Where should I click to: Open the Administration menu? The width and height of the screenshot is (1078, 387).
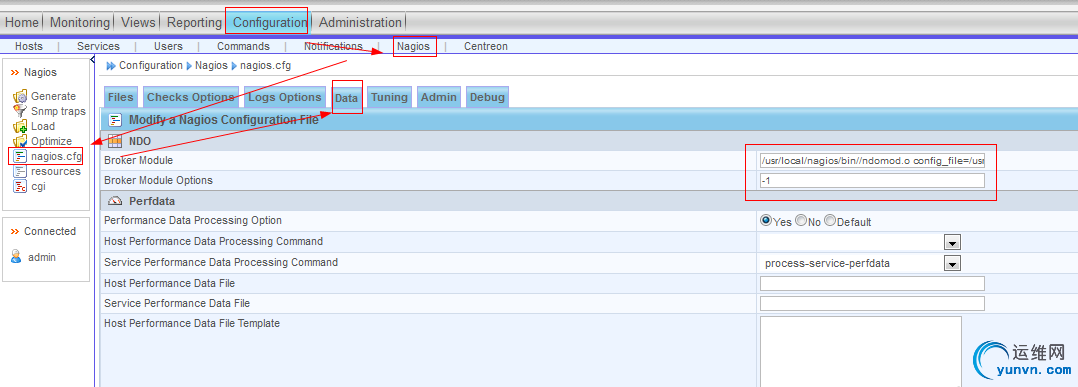[x=360, y=23]
